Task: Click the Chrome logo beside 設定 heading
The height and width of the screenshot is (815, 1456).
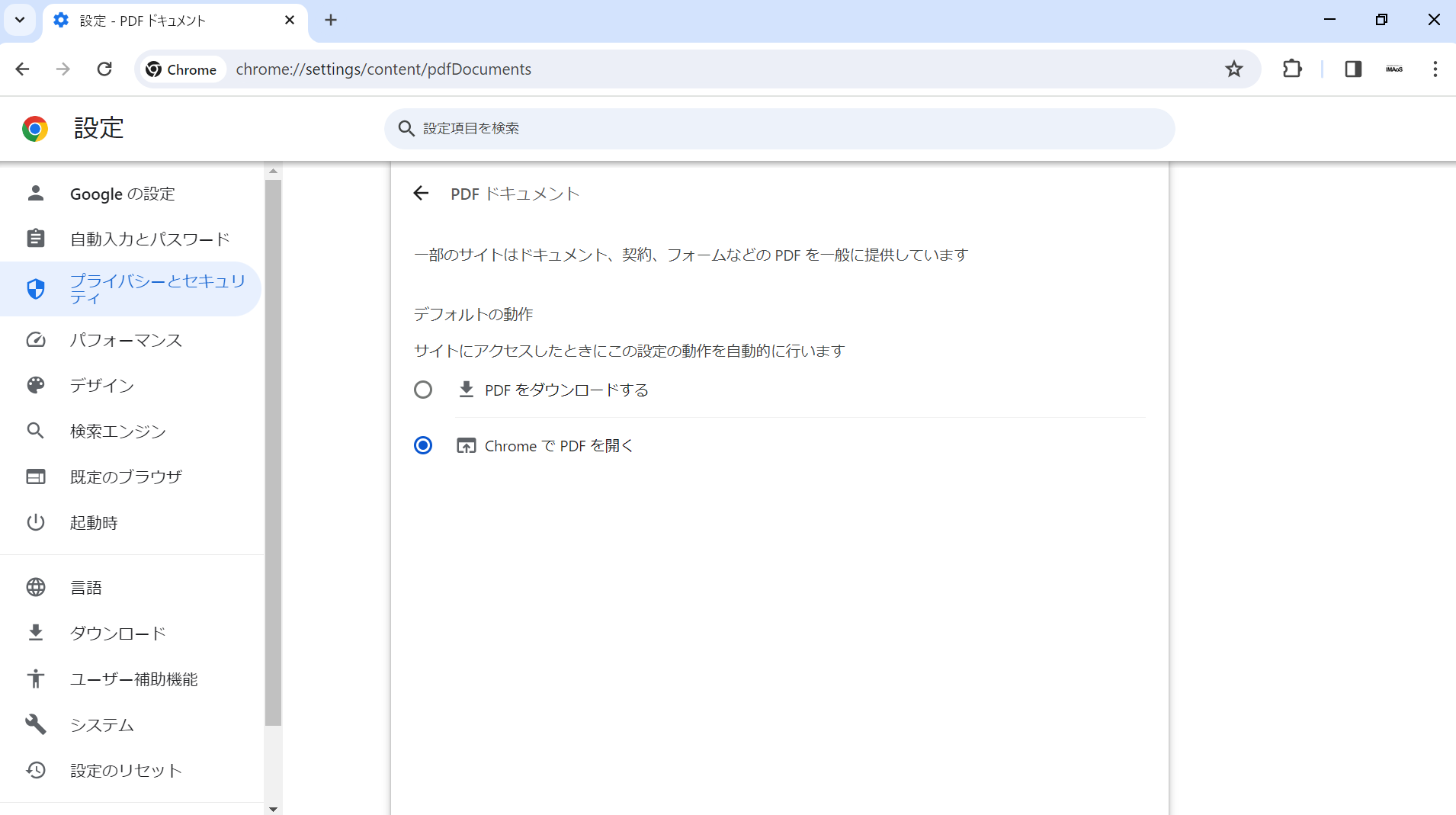Action: (34, 128)
